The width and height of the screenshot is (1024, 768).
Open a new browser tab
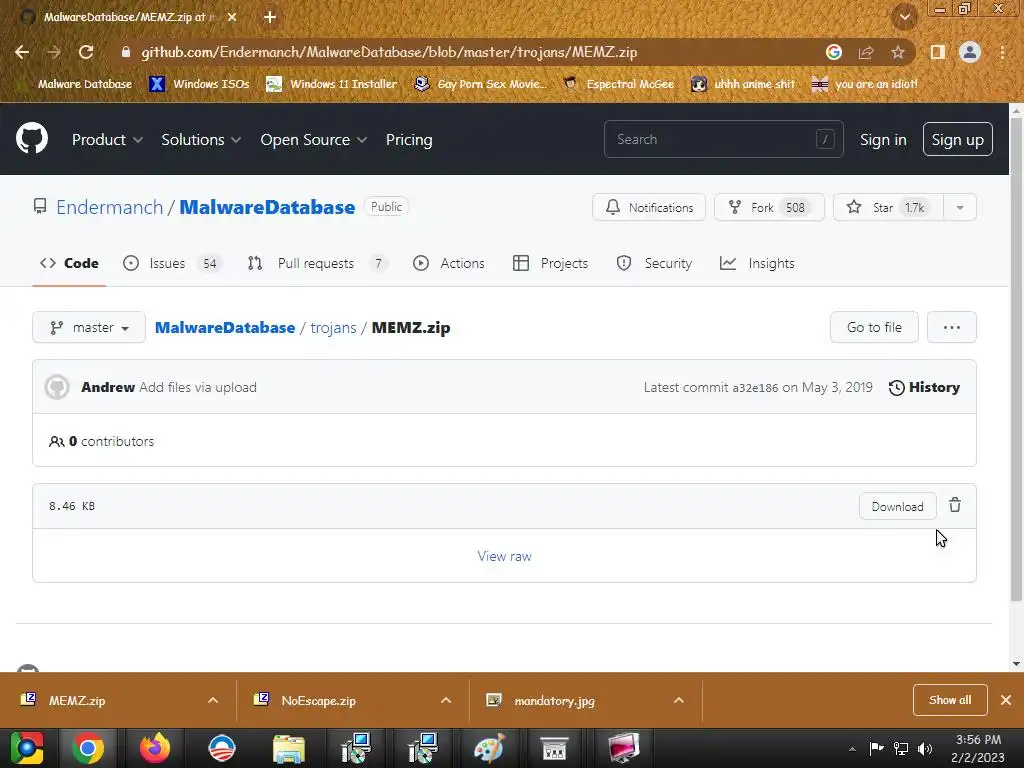(x=270, y=18)
